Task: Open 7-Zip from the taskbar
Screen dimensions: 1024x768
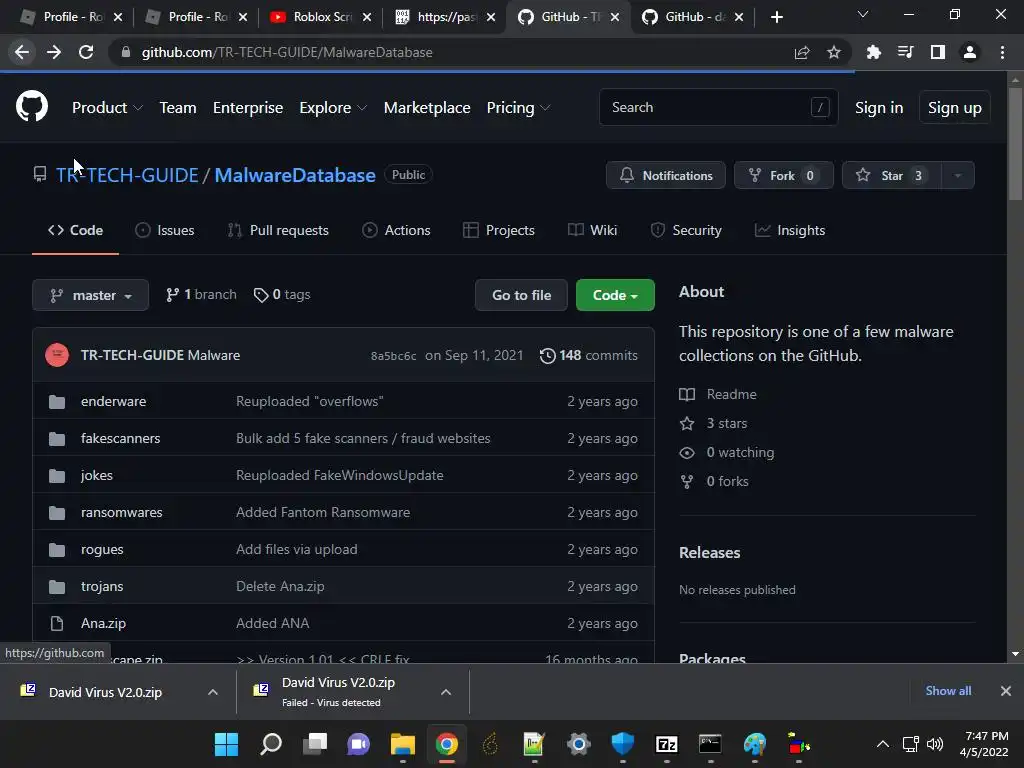Action: pos(666,744)
